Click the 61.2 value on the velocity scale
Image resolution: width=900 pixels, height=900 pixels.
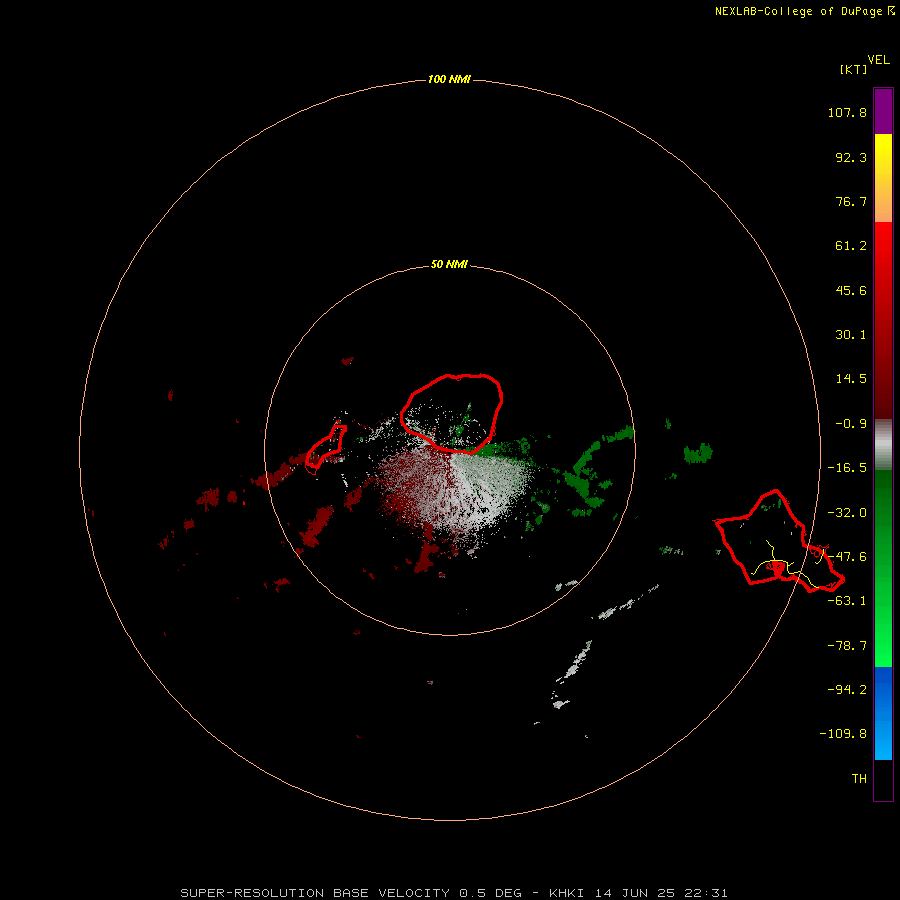coord(851,246)
